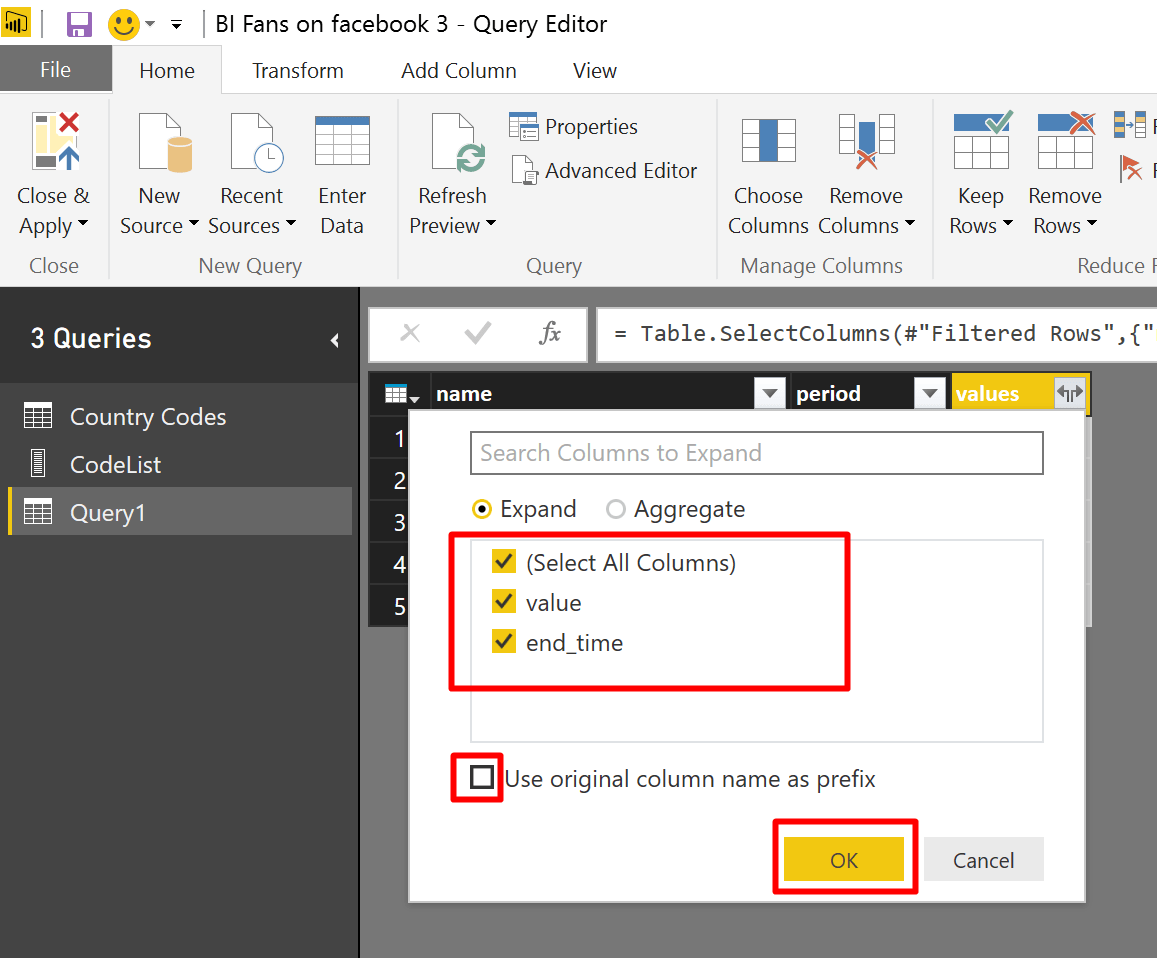The width and height of the screenshot is (1157, 958).
Task: Click the Close & Apply icon
Action: point(56,142)
